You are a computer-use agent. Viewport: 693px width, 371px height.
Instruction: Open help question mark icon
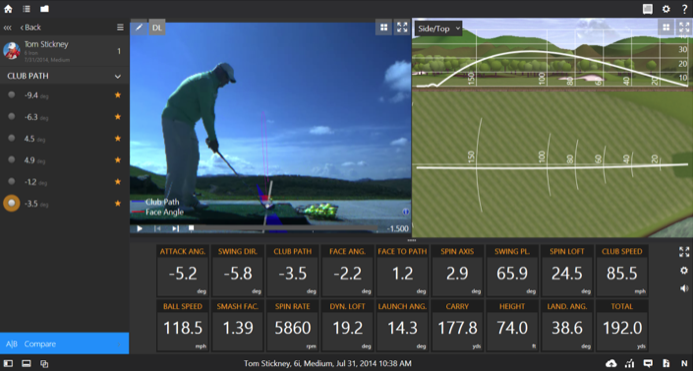coord(684,9)
